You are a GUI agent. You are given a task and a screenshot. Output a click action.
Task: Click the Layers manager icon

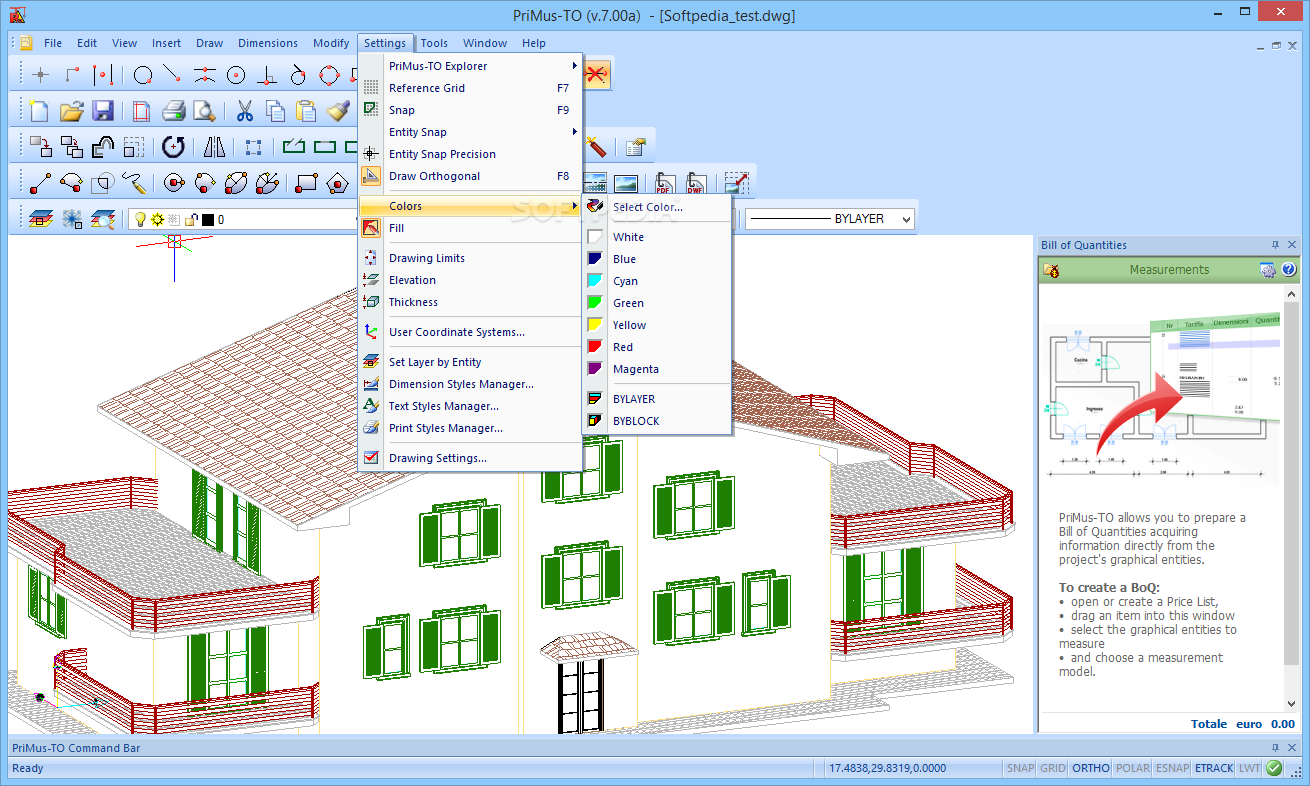(x=40, y=219)
